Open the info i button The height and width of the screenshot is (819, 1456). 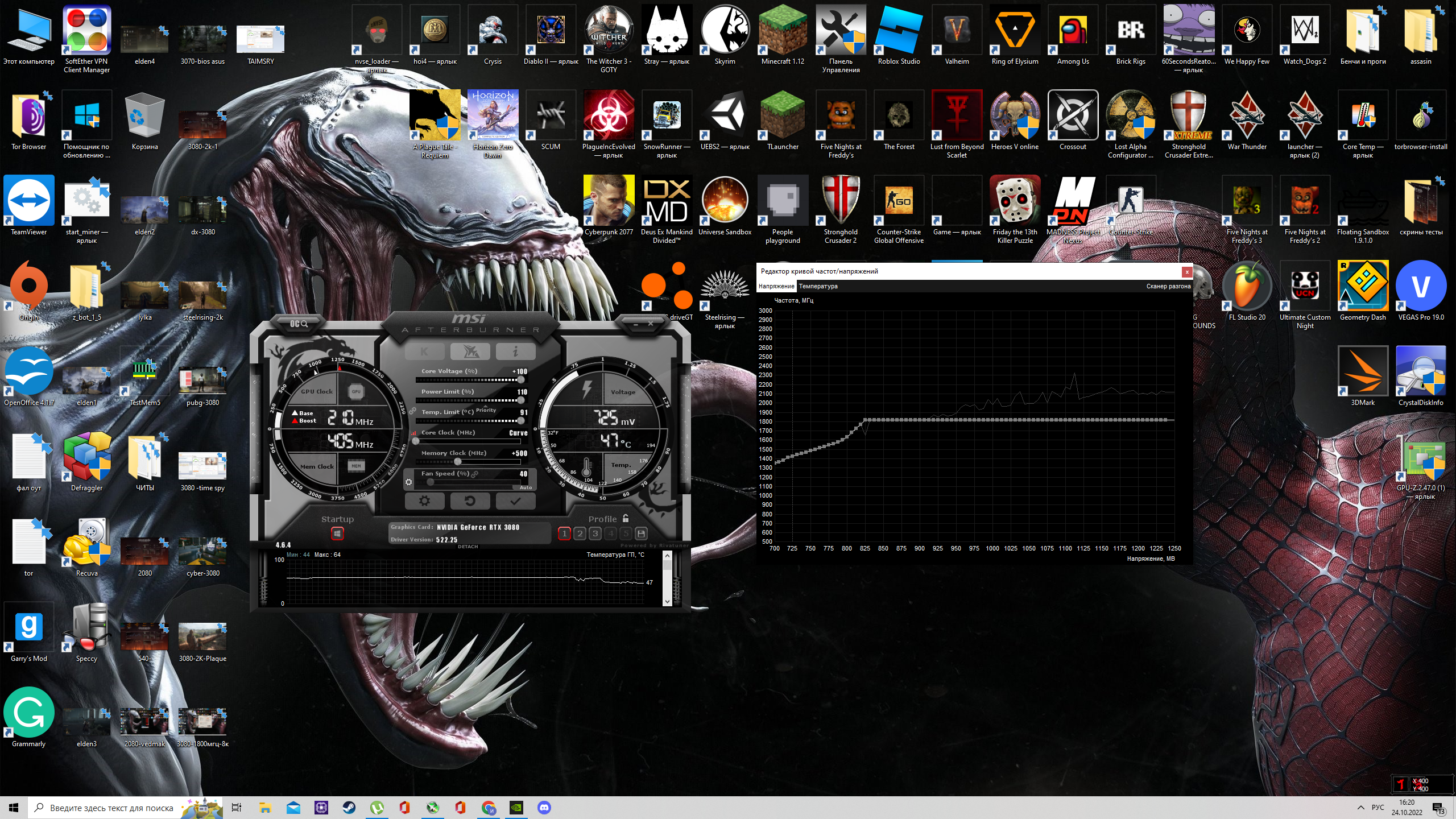point(515,352)
